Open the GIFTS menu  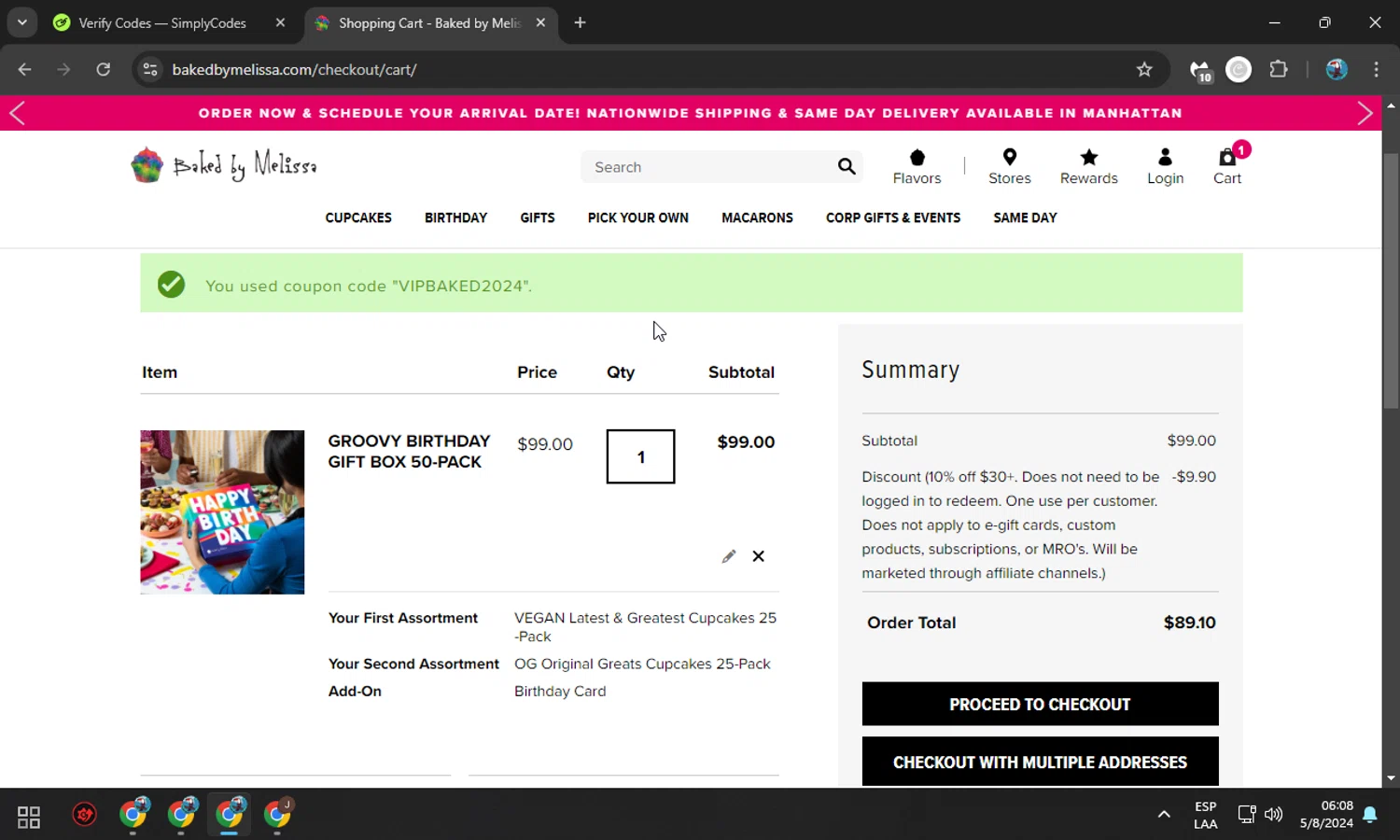tap(538, 217)
